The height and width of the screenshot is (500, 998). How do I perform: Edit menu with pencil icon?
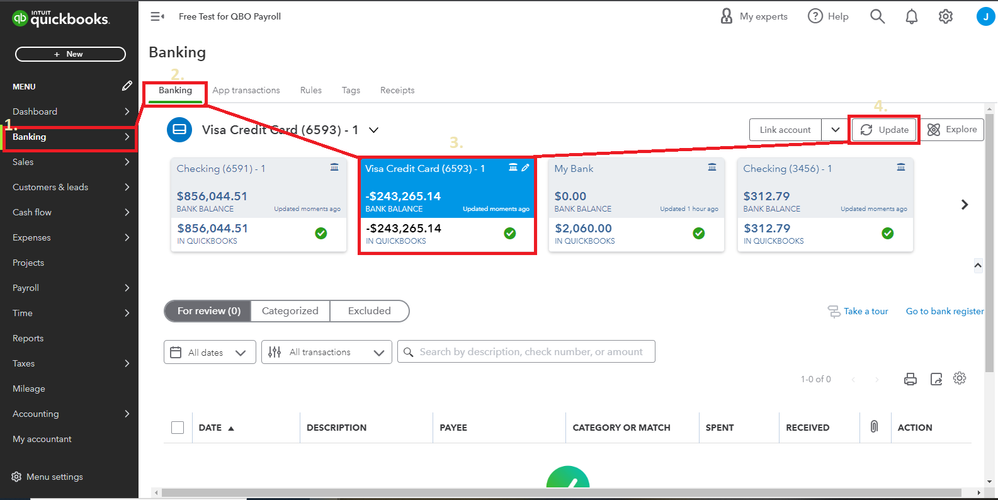(127, 86)
